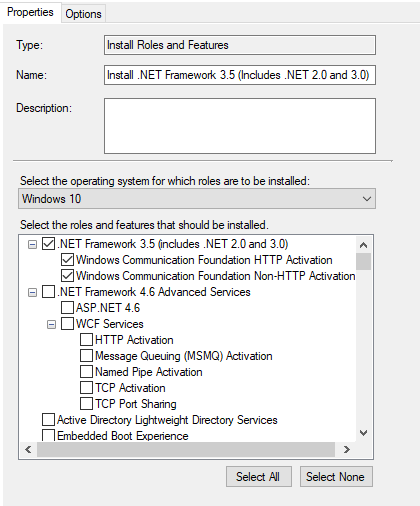Collapse the .NET Framework 3.5 node
This screenshot has width=420, height=506.
32,245
